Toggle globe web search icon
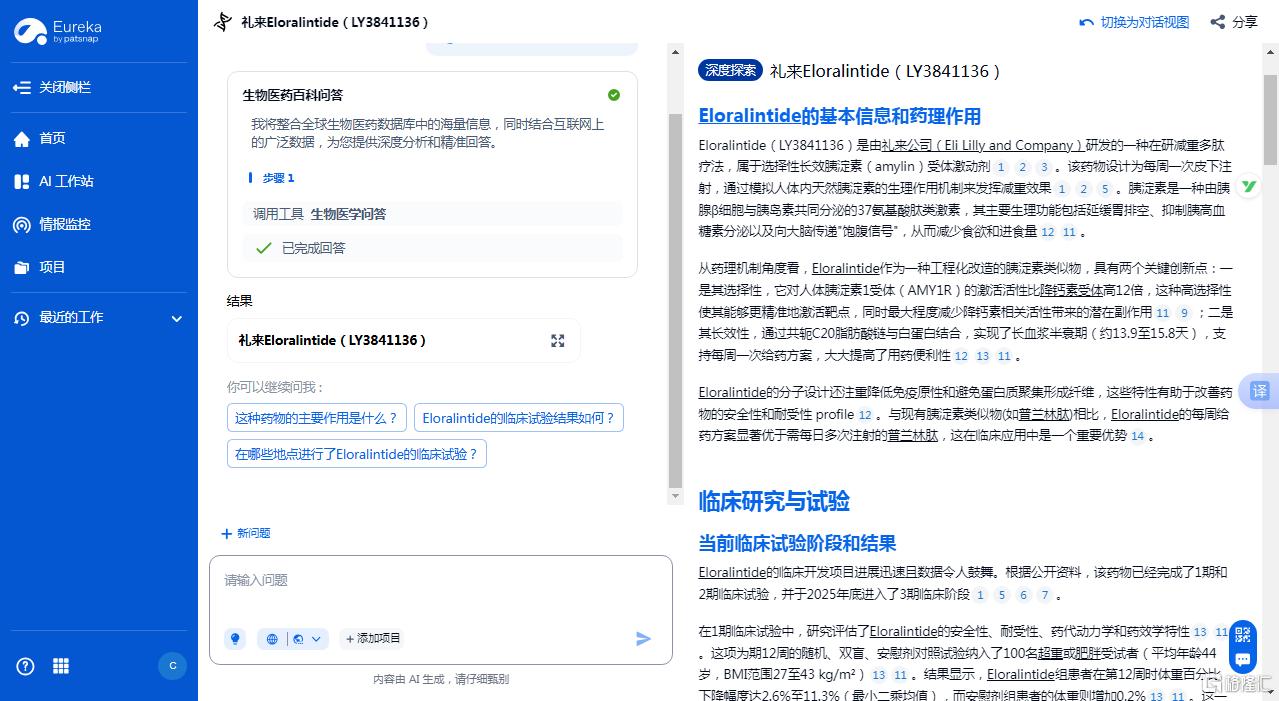 tap(272, 639)
